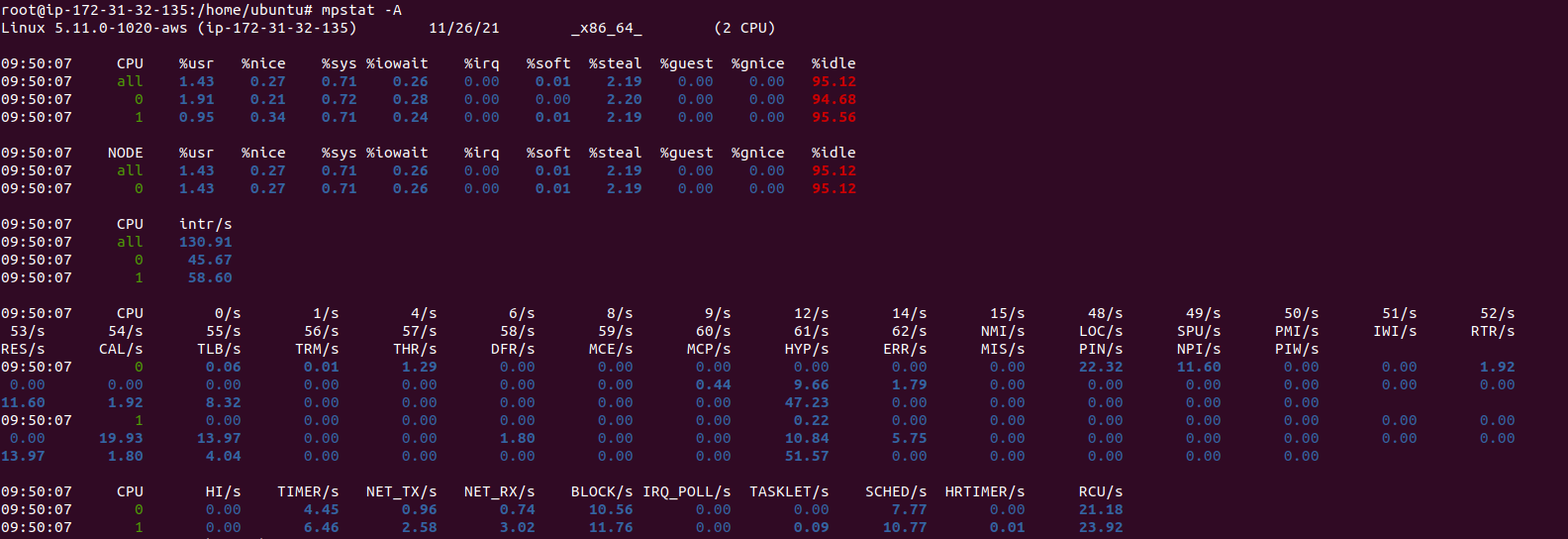Select the %usr value '0.95'
The image size is (1568, 539).
click(197, 117)
